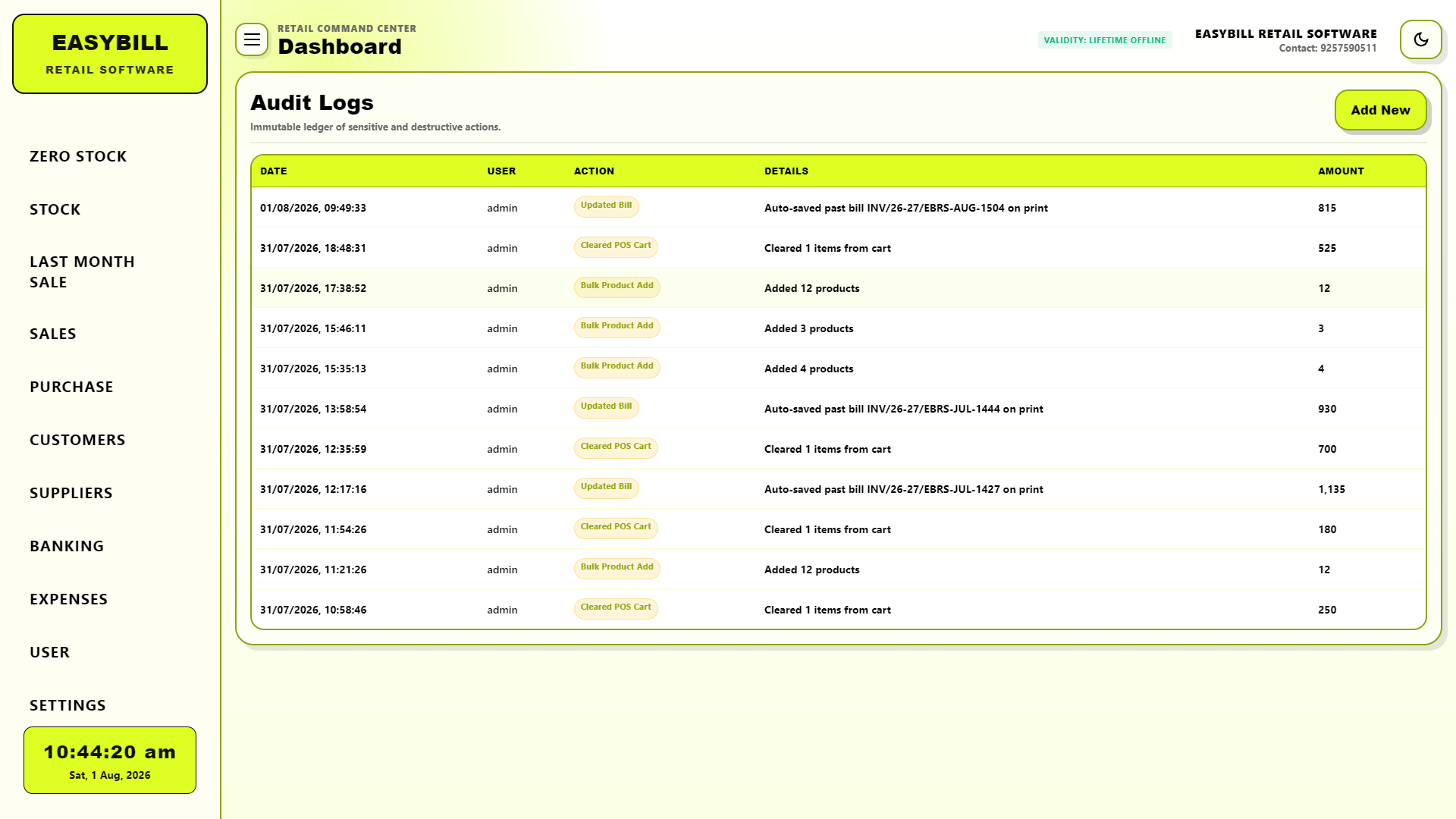Viewport: 1456px width, 819px height.
Task: Click the Audit Logs heading
Action: [x=312, y=102]
